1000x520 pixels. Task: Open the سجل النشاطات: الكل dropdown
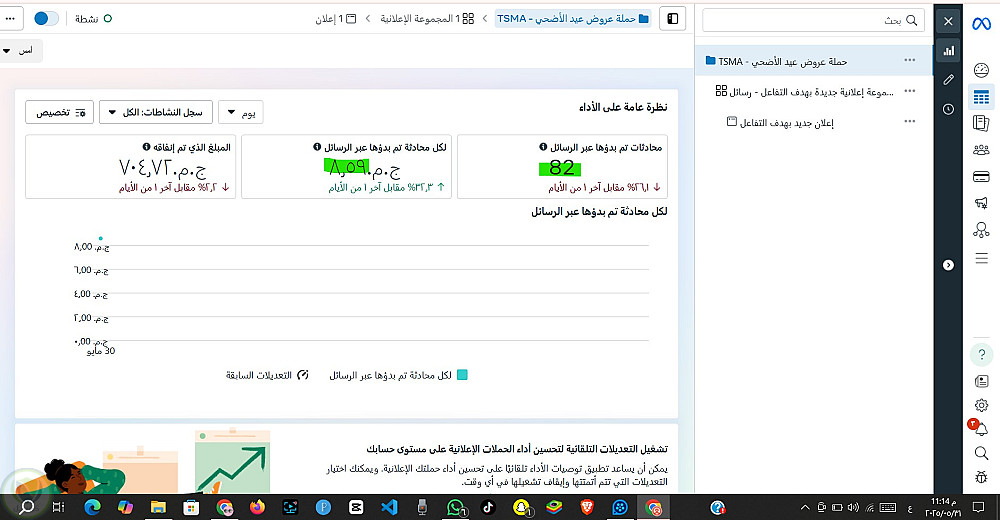[156, 112]
